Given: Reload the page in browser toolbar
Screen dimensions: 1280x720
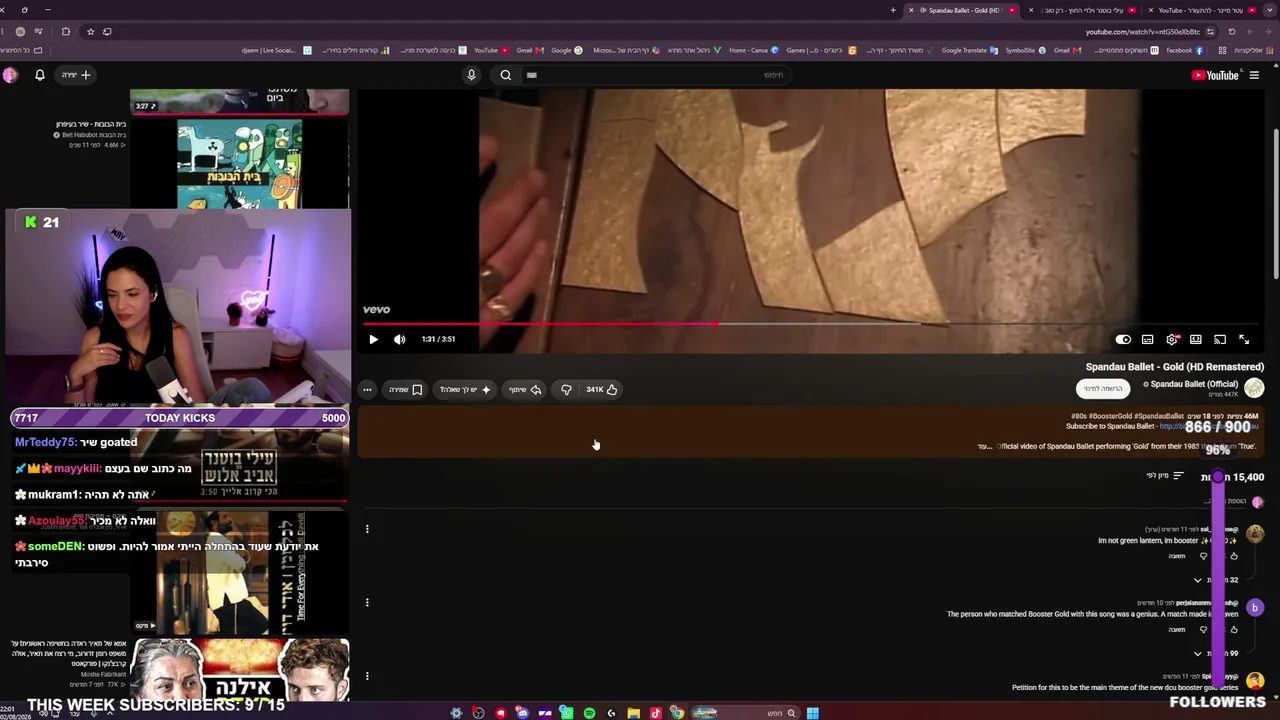Looking at the screenshot, I should (x=1231, y=32).
